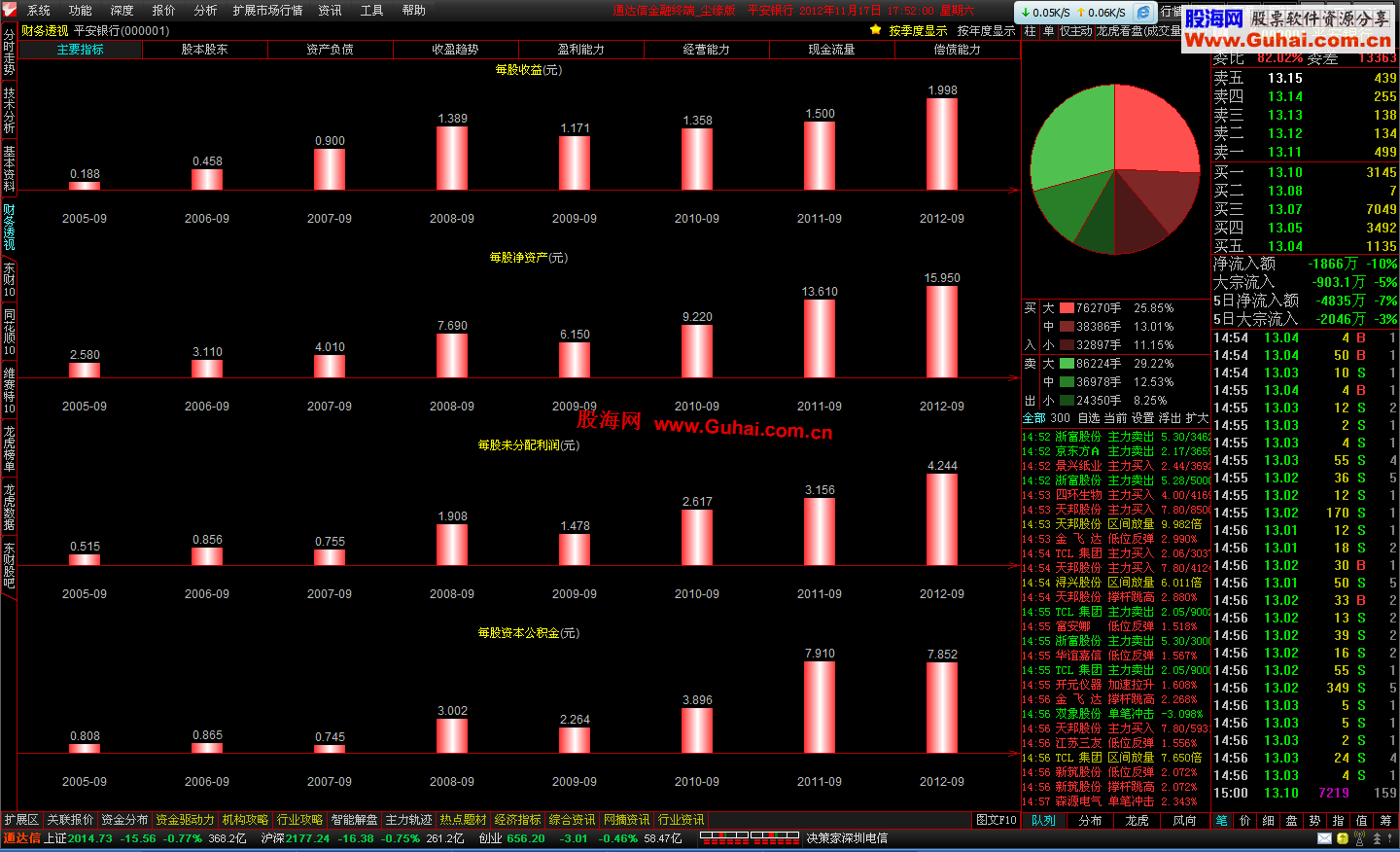Select the 筹 tab in quote panel
Image resolution: width=1400 pixels, height=852 pixels.
1385,821
